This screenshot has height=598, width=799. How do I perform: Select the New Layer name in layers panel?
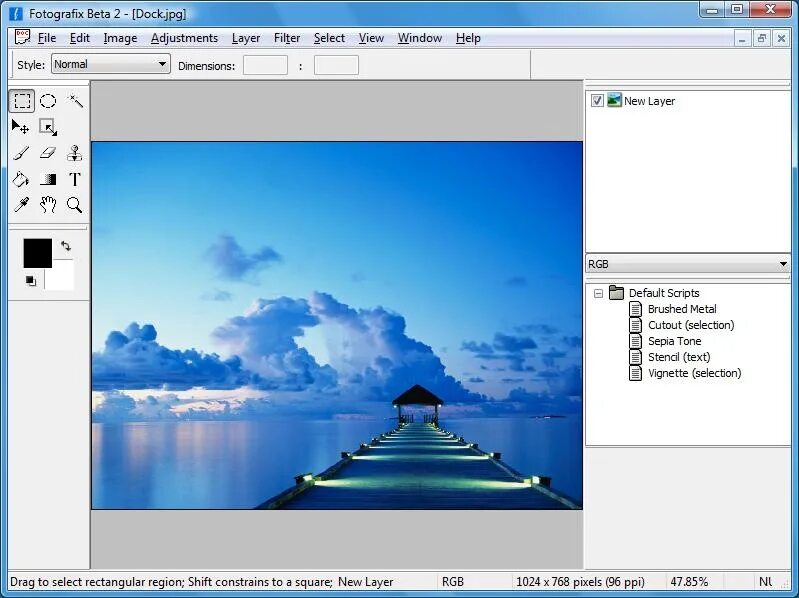coord(649,101)
